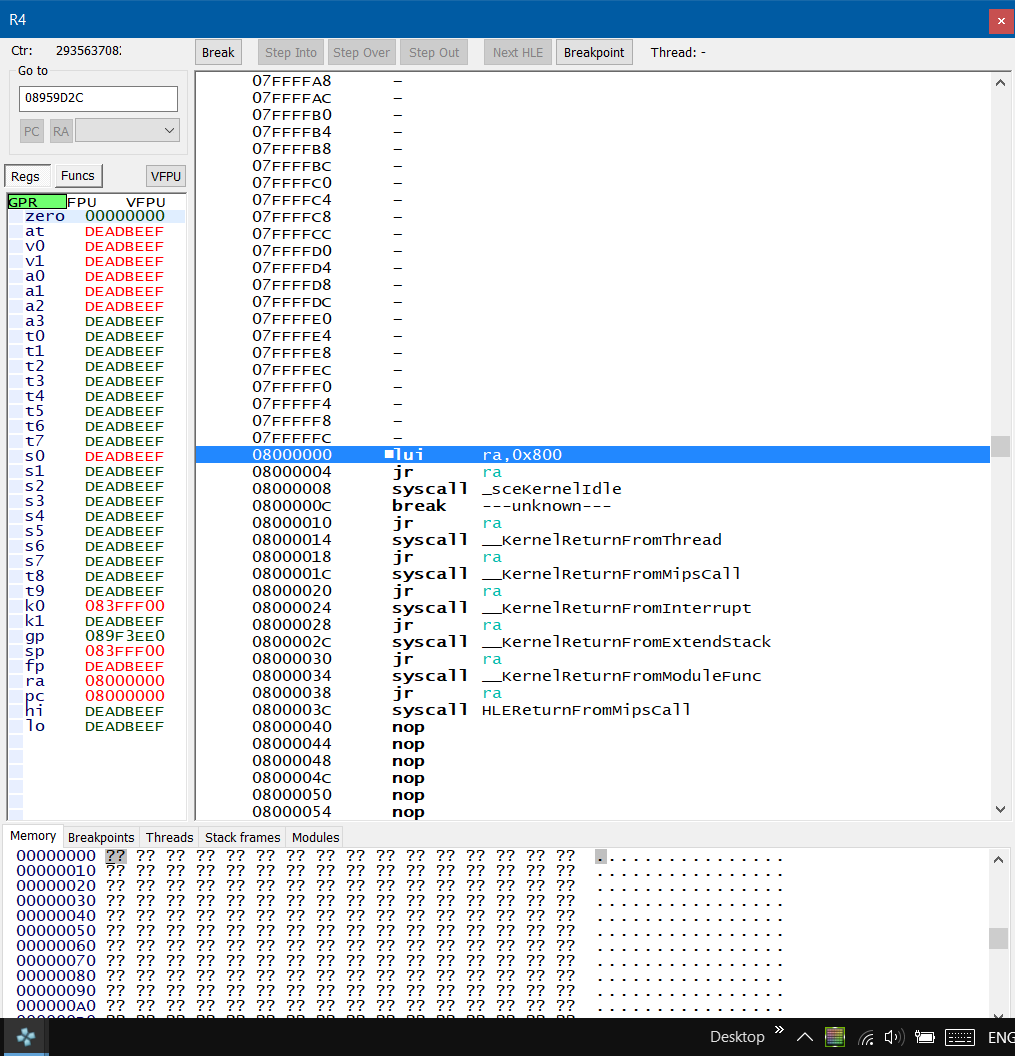The height and width of the screenshot is (1056, 1015).
Task: Open the VFPU registers window
Action: pyautogui.click(x=165, y=175)
